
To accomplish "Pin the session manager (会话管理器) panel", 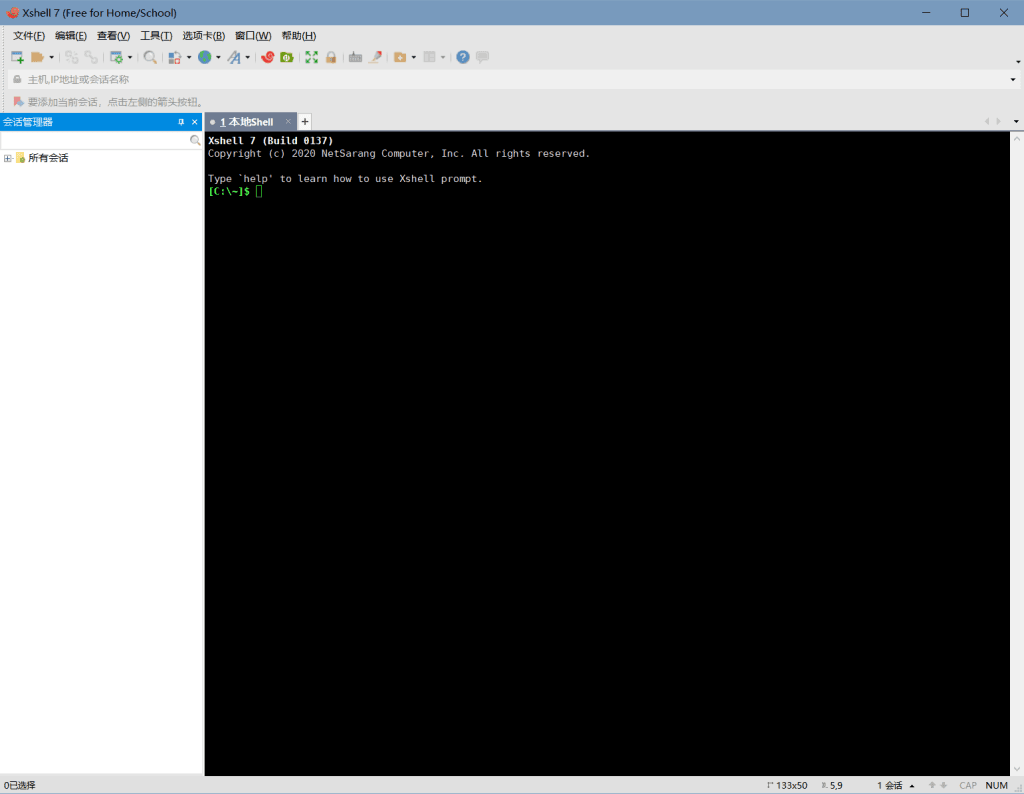I will pyautogui.click(x=181, y=122).
